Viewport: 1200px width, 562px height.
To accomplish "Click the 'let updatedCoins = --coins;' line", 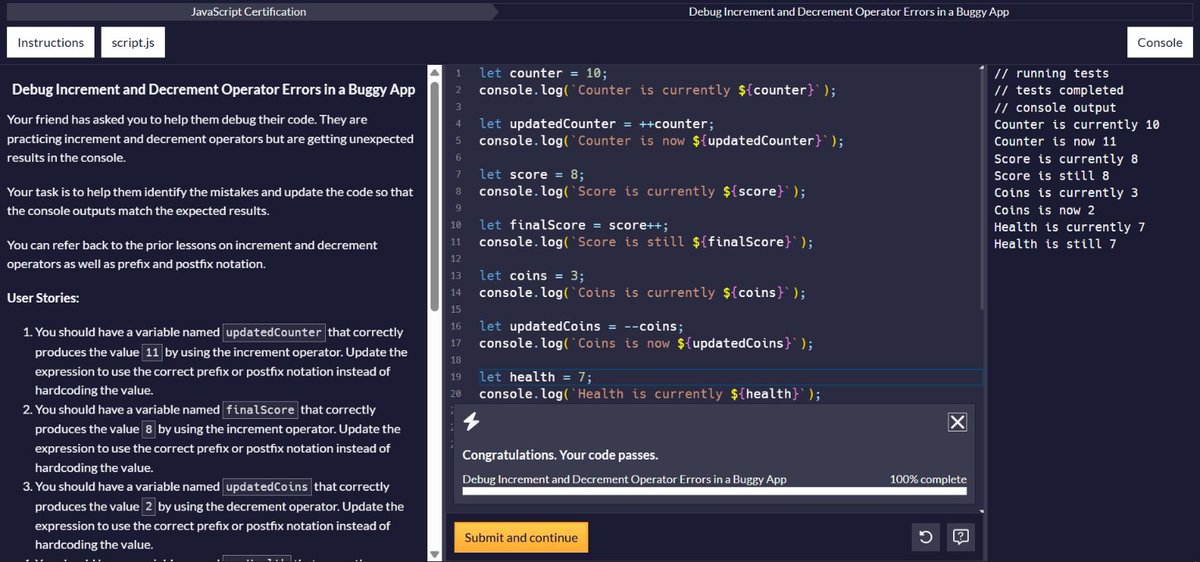I will (x=580, y=326).
